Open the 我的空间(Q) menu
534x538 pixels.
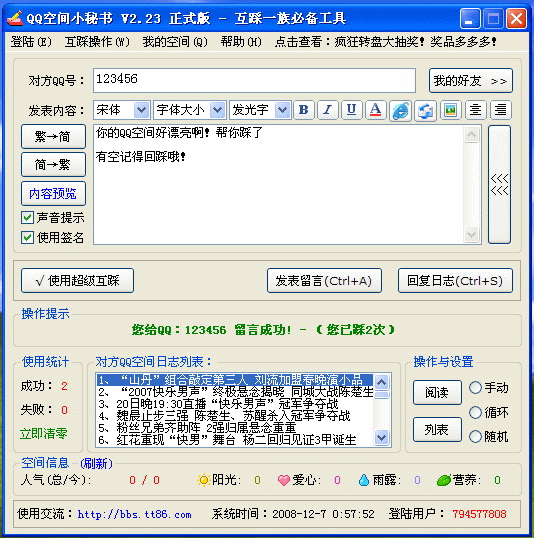(175, 42)
